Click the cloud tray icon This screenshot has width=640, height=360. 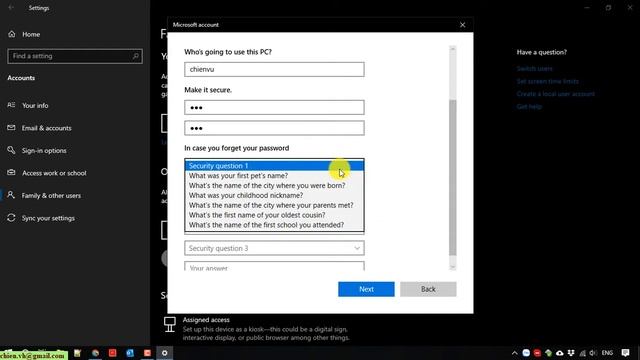560,353
